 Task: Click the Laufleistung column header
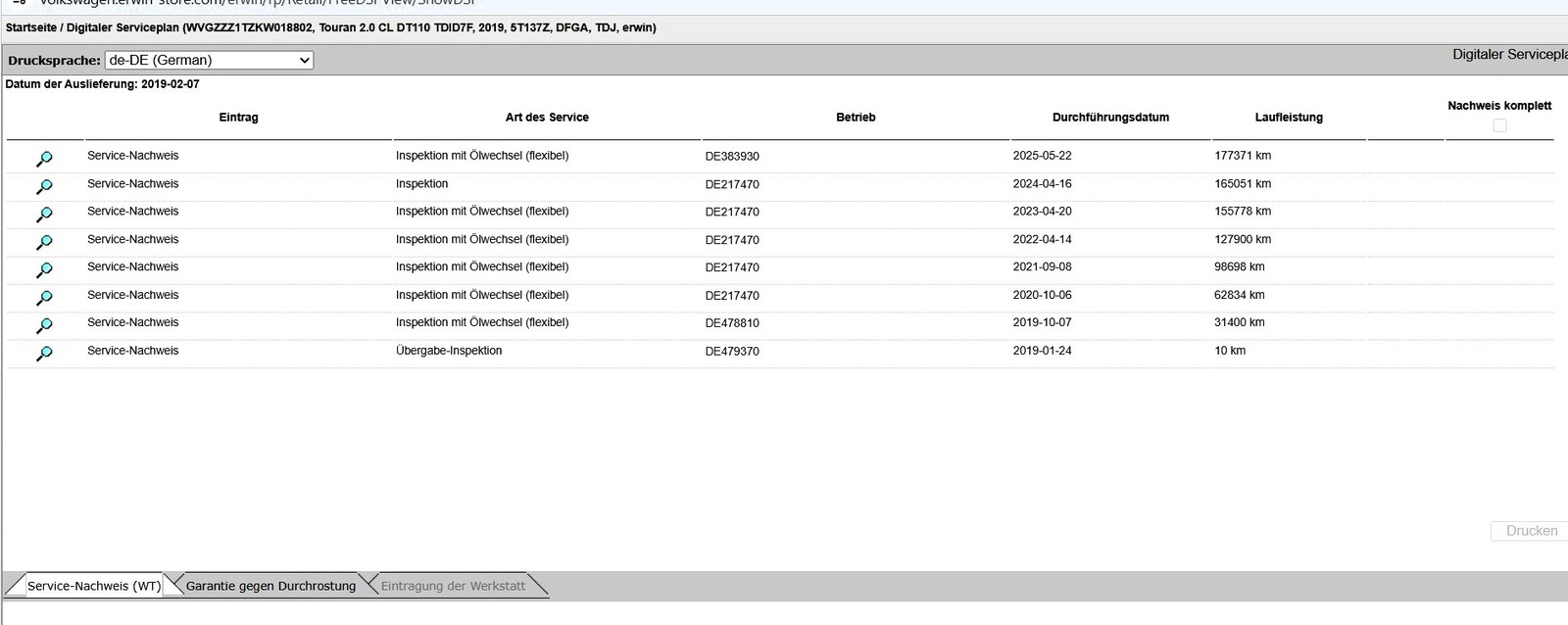1289,118
